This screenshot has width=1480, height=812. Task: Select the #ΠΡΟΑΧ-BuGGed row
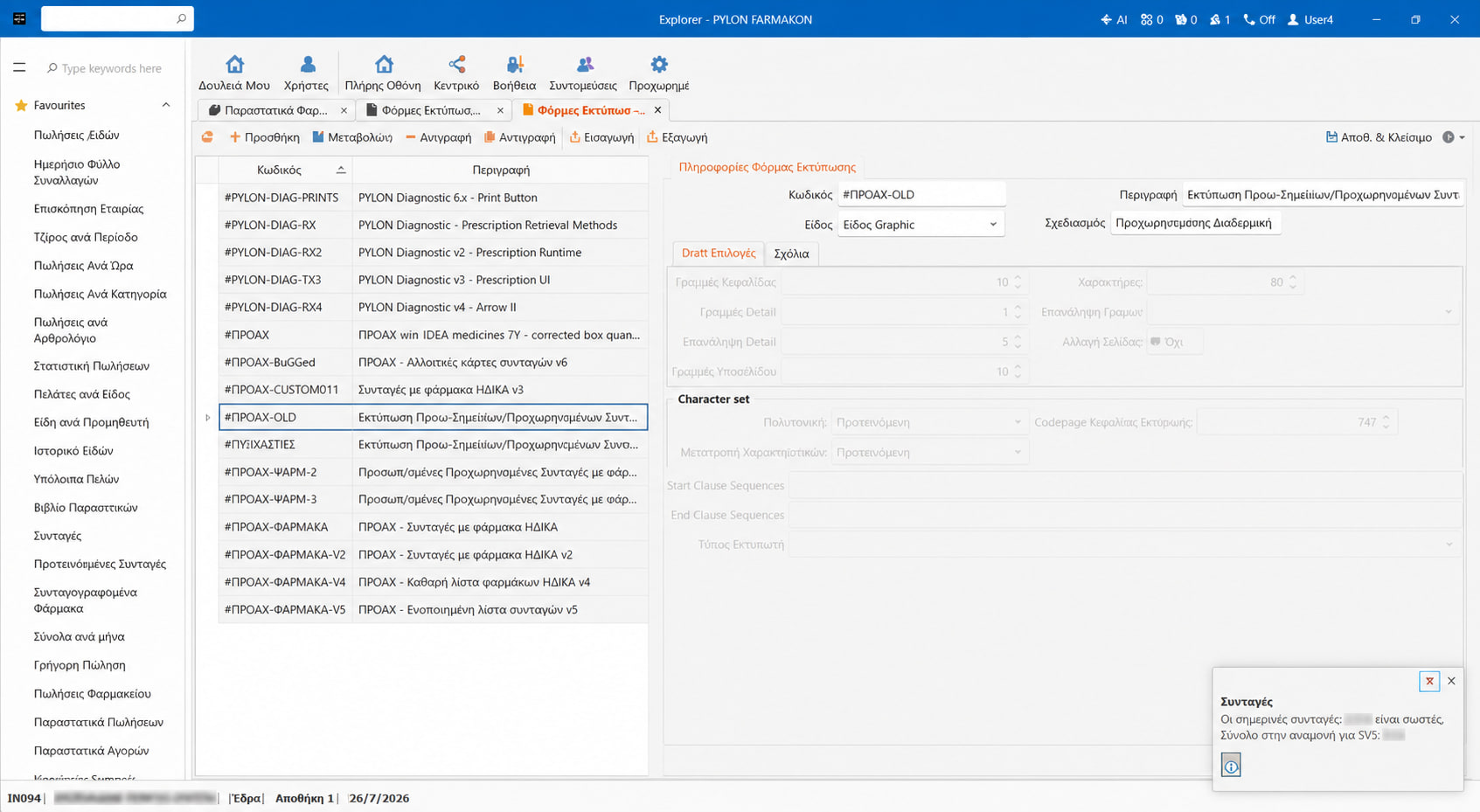click(x=434, y=362)
